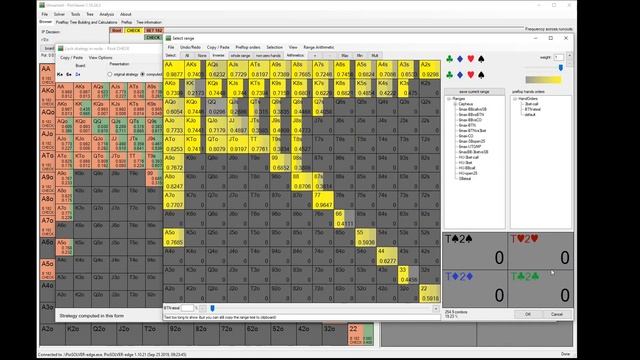The image size is (640, 360).
Task: Open the Selection menu
Action: pyautogui.click(x=274, y=47)
